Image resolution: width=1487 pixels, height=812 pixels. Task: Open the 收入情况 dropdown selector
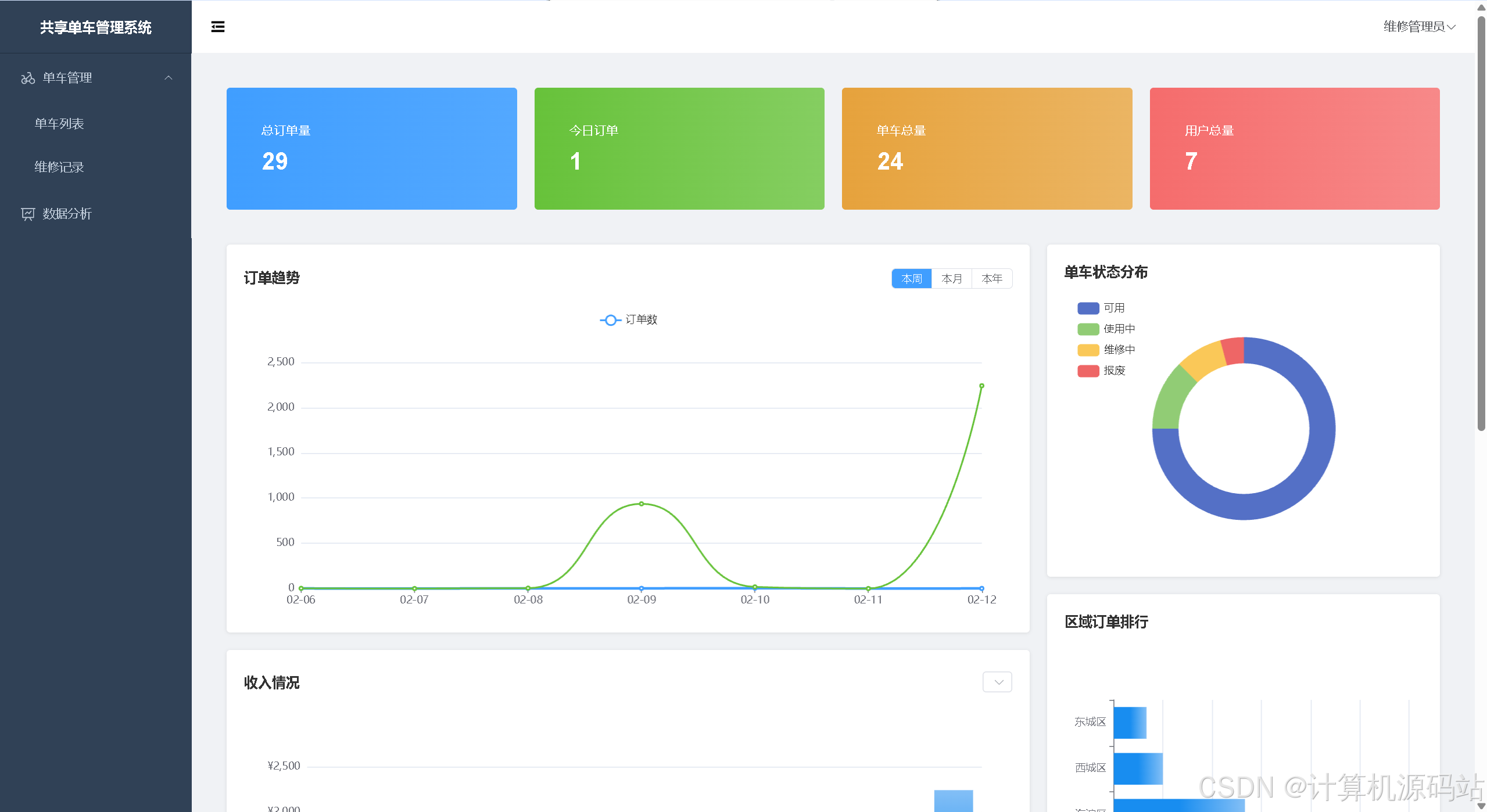click(x=997, y=682)
